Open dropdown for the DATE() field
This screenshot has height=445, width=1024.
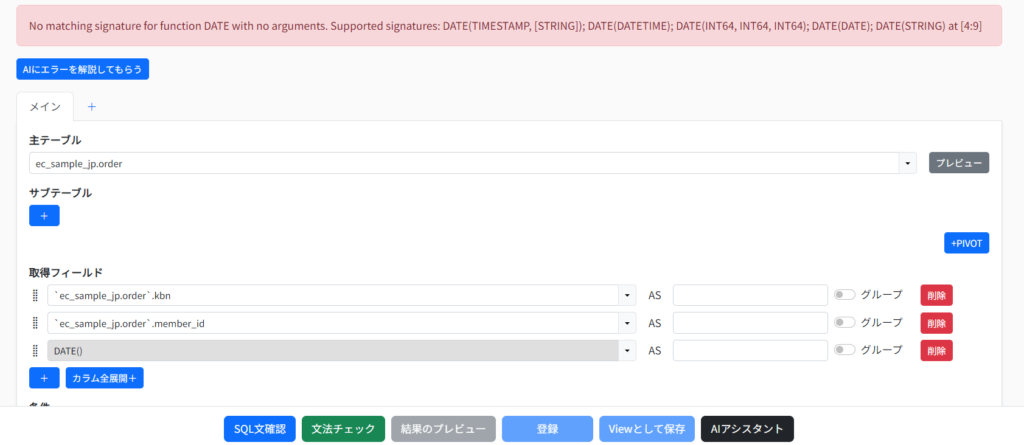click(x=627, y=351)
